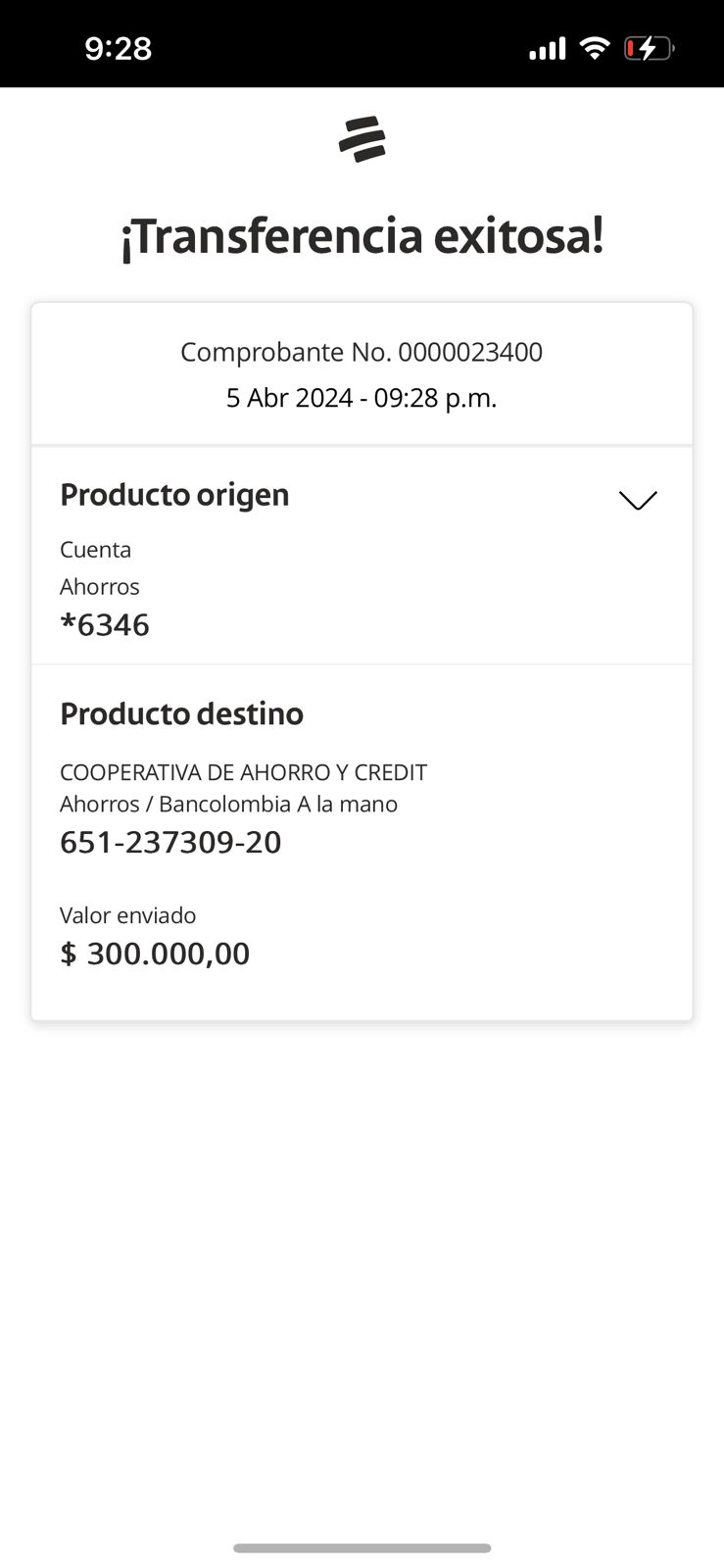Tap the cellular signal bars icon
The height and width of the screenshot is (1568, 724).
click(x=547, y=48)
